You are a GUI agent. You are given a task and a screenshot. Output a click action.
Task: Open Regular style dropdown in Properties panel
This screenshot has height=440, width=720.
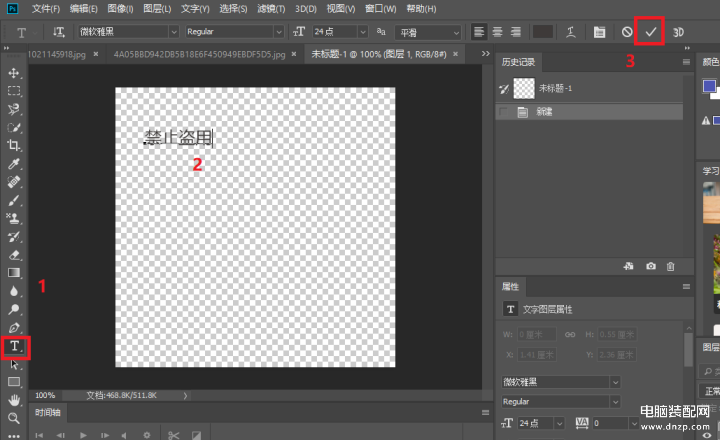pyautogui.click(x=615, y=401)
